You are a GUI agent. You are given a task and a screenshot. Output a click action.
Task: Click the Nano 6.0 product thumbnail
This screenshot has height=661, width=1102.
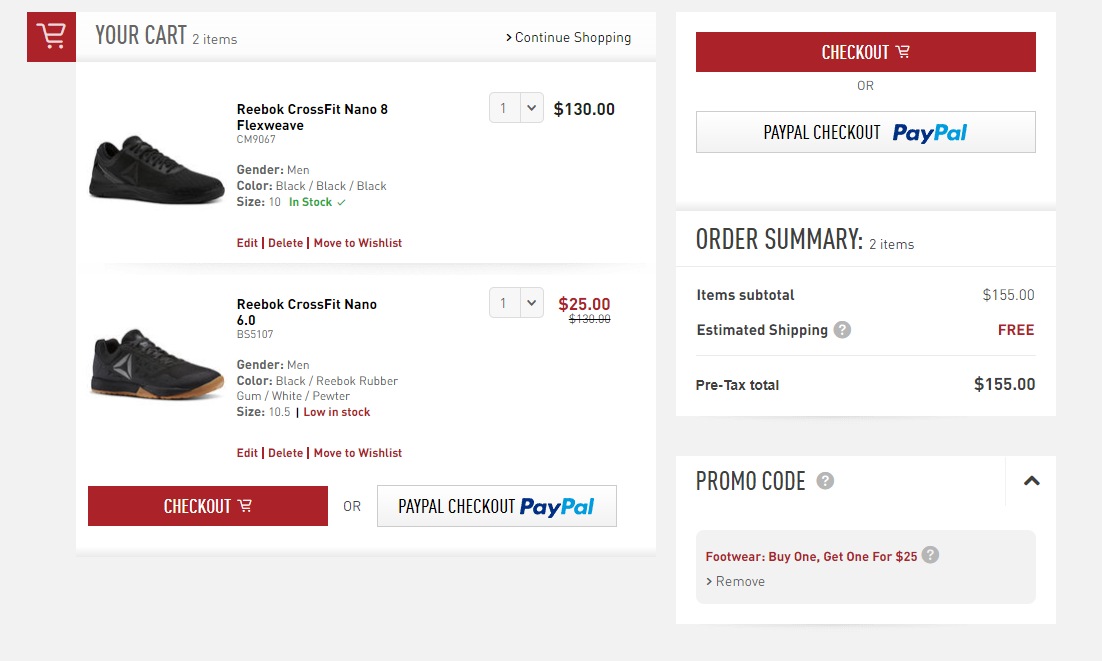[156, 363]
